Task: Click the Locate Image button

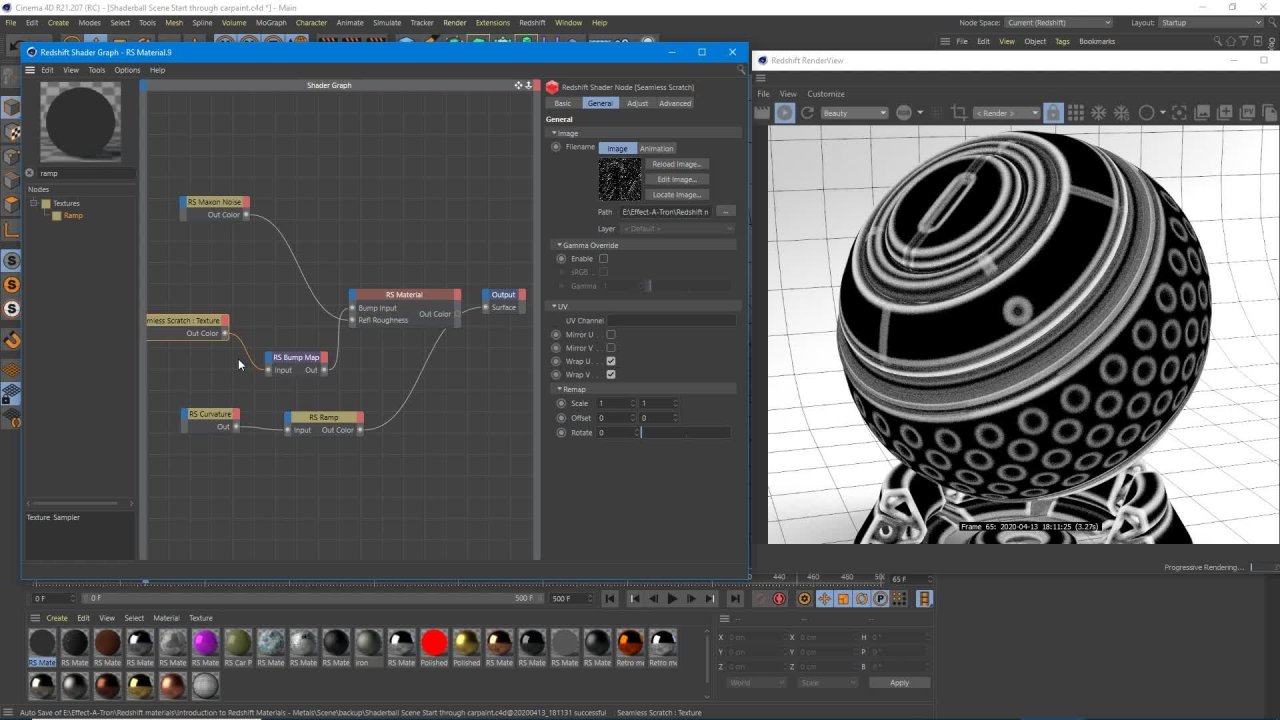Action: [677, 195]
